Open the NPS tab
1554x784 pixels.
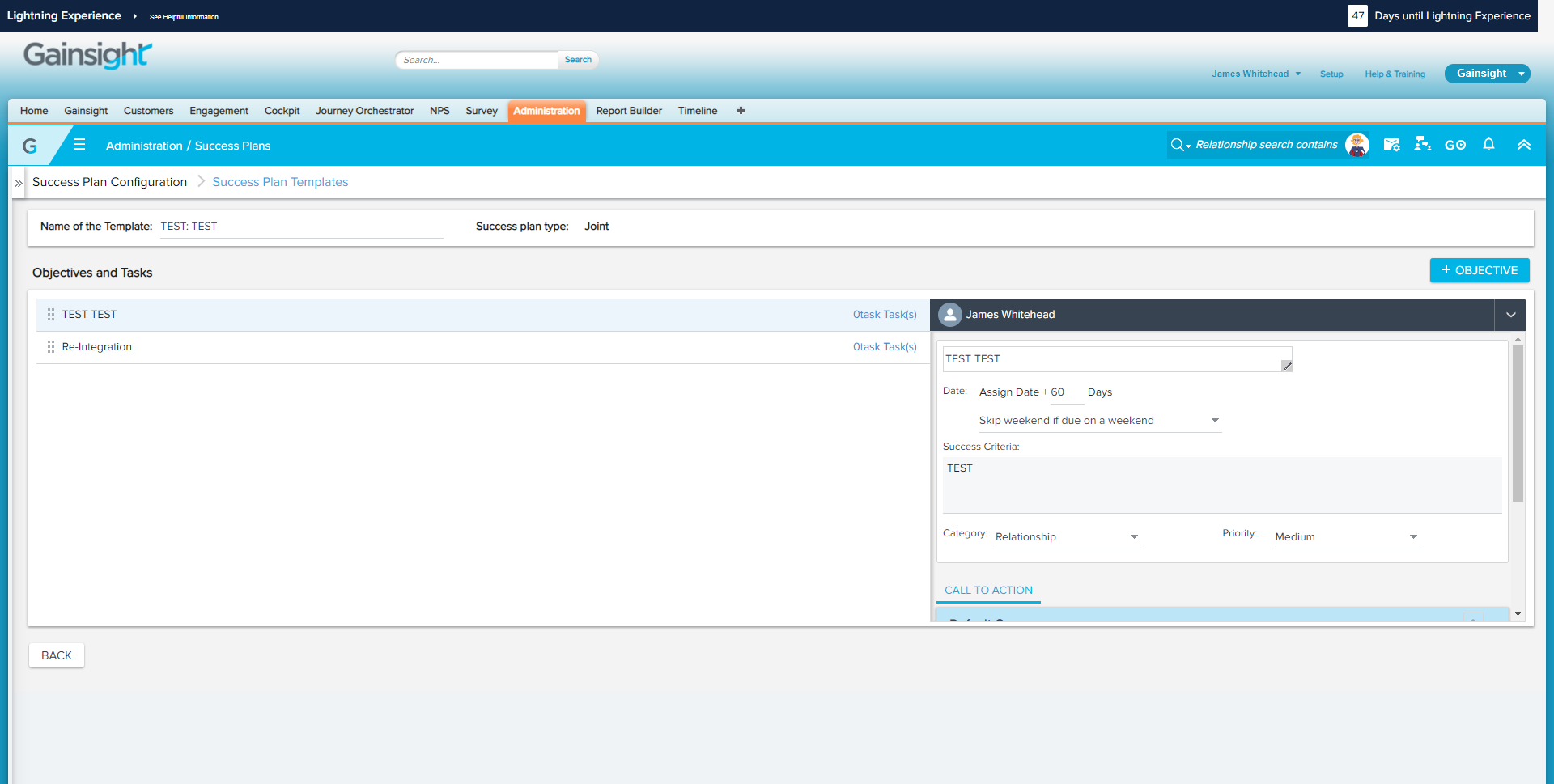[439, 111]
